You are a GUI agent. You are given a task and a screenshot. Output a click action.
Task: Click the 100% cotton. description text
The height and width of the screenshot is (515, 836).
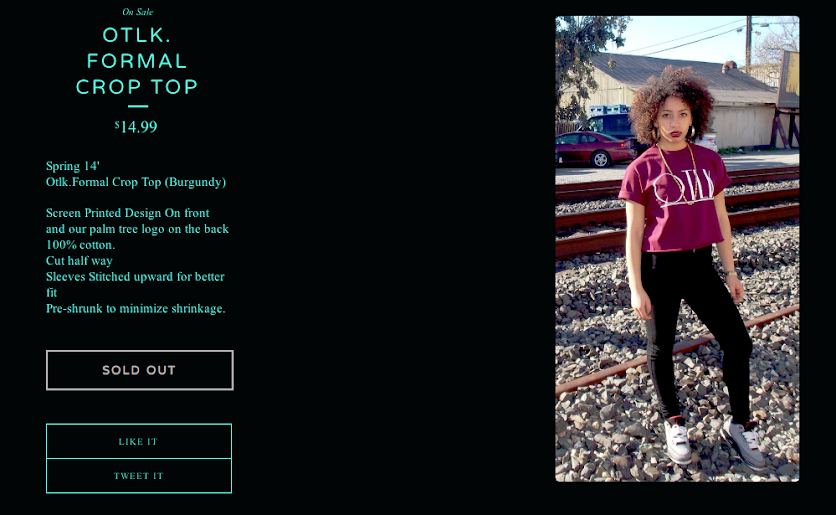pos(81,245)
